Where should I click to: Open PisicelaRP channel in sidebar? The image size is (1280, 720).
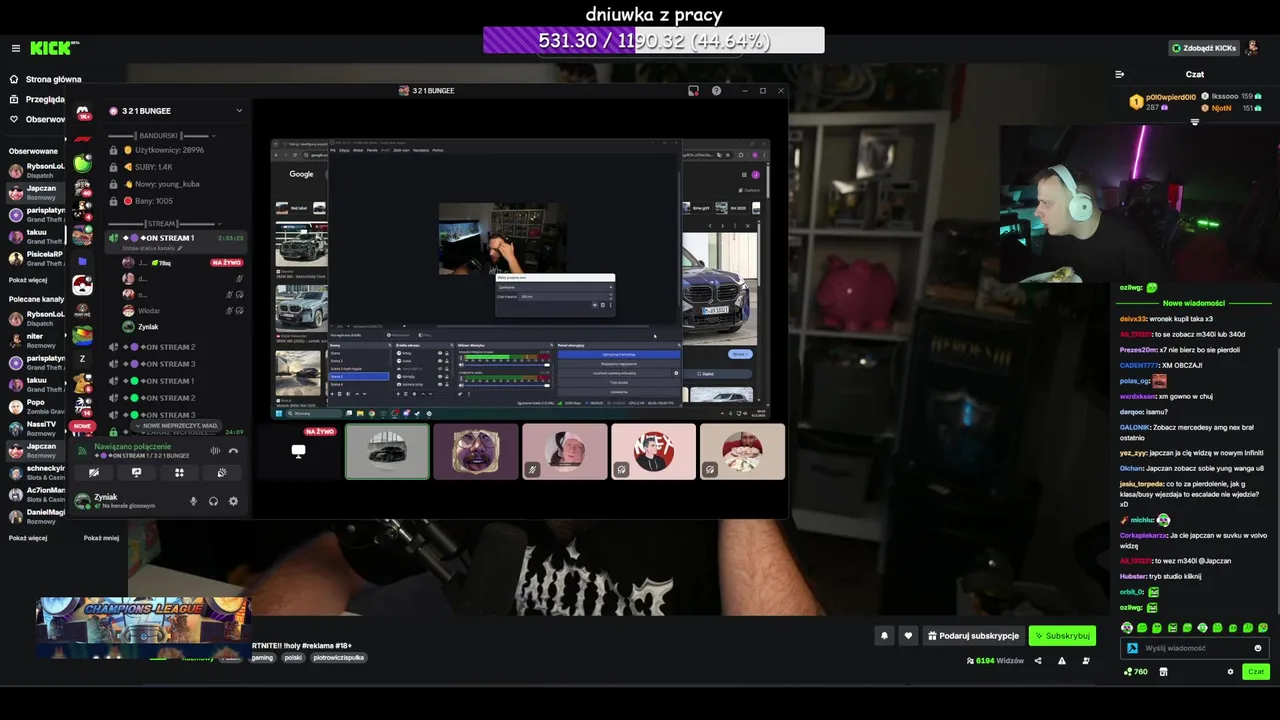click(38, 258)
